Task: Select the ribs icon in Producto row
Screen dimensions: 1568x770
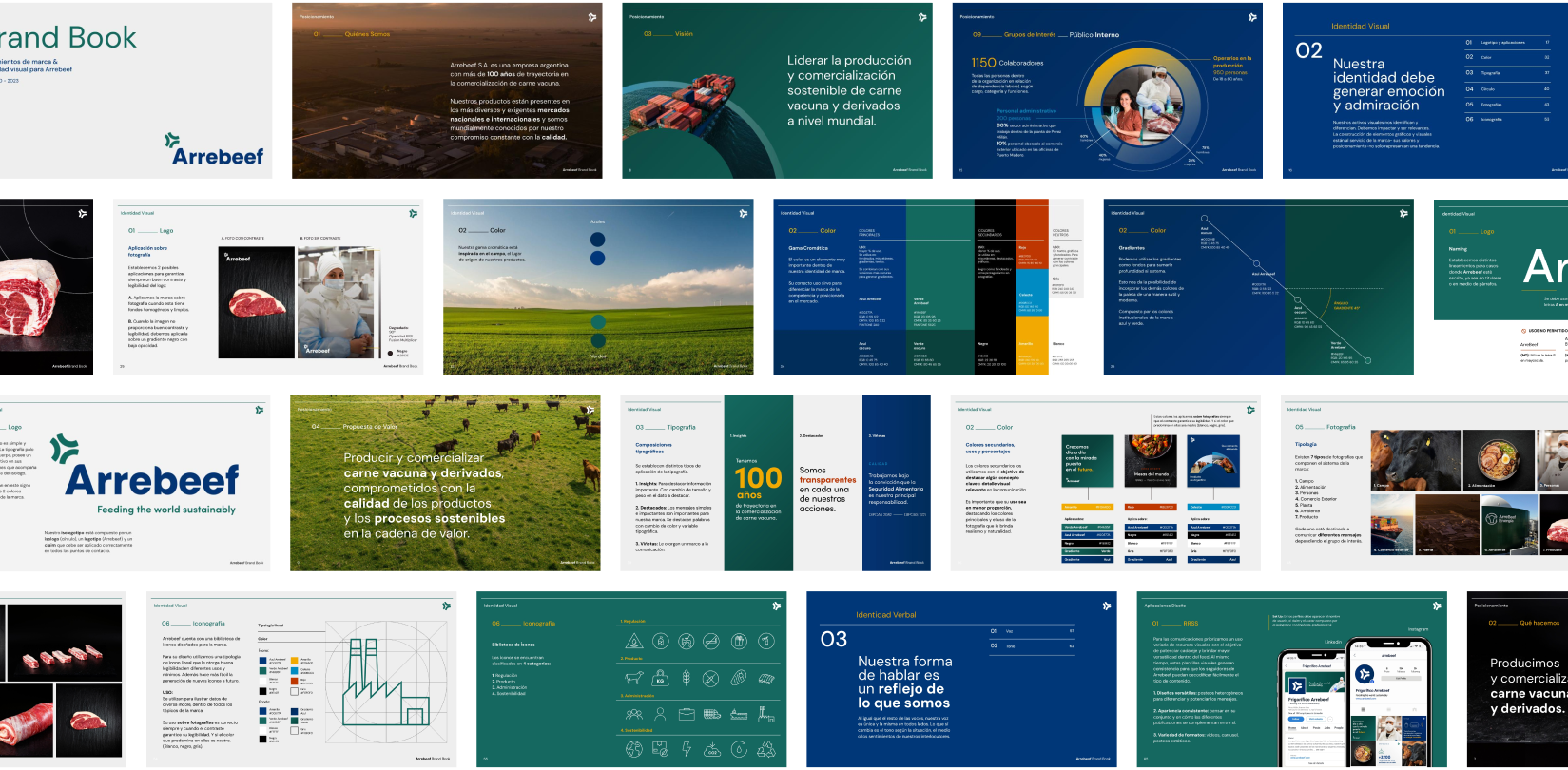Action: (766, 679)
